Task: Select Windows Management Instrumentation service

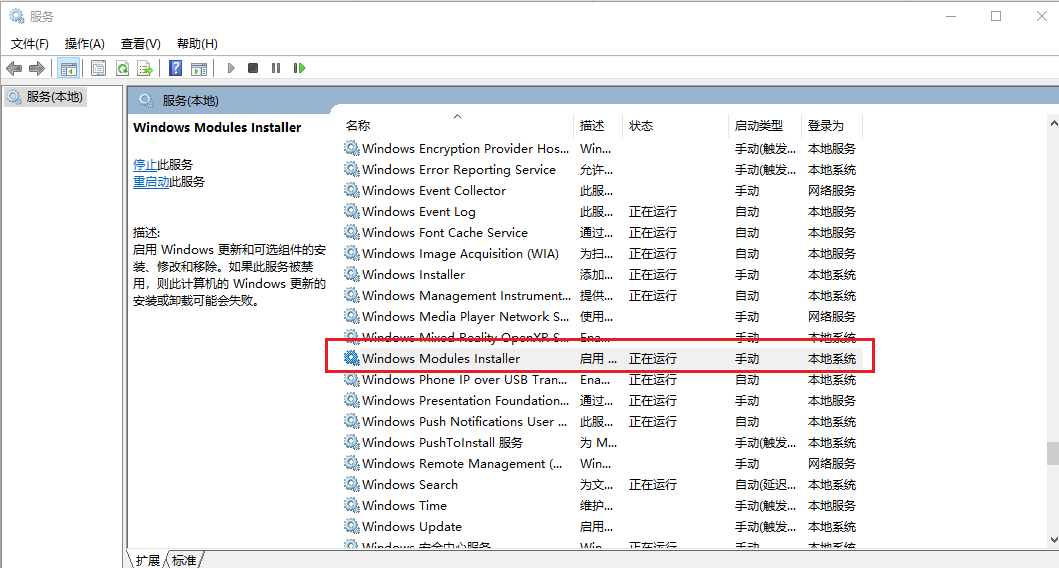Action: click(x=466, y=295)
